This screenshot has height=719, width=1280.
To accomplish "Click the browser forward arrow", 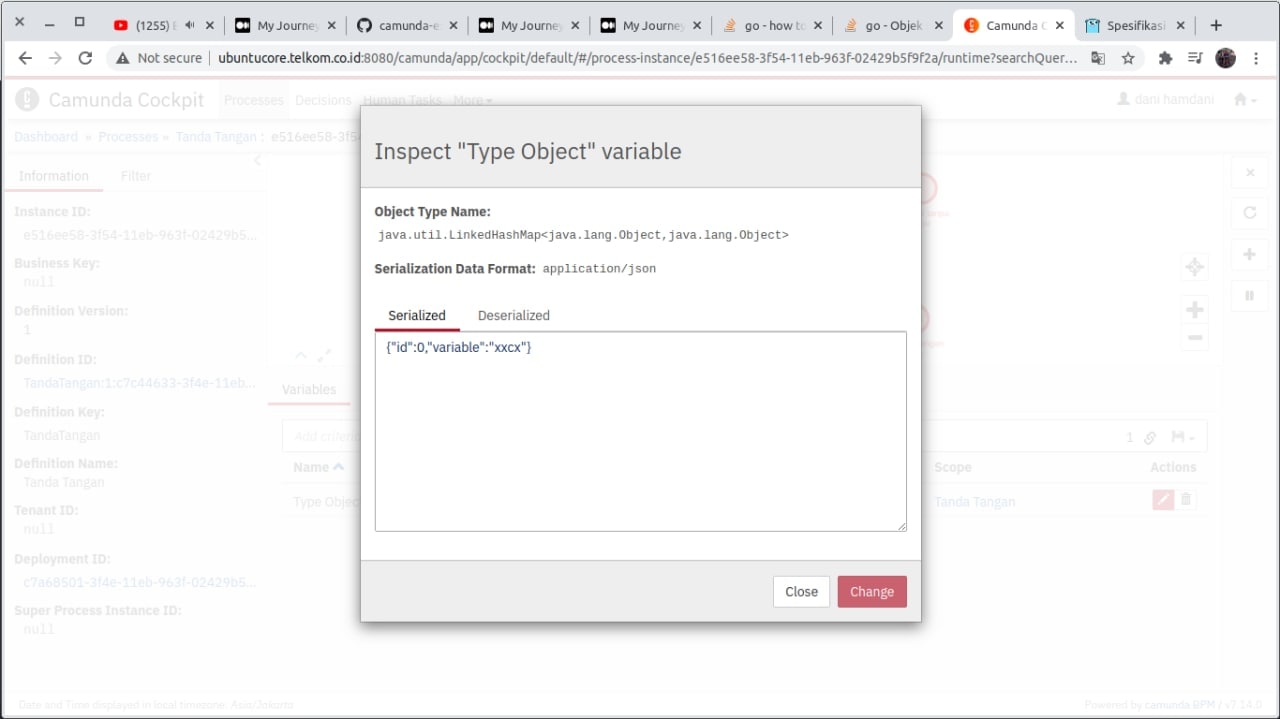I will pyautogui.click(x=55, y=58).
